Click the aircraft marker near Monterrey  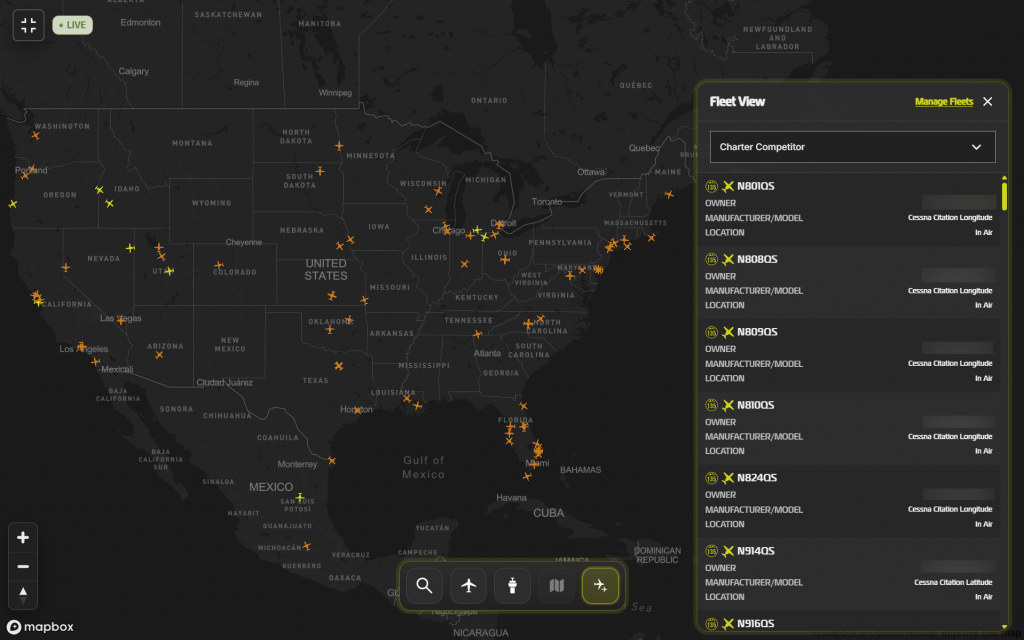(332, 461)
